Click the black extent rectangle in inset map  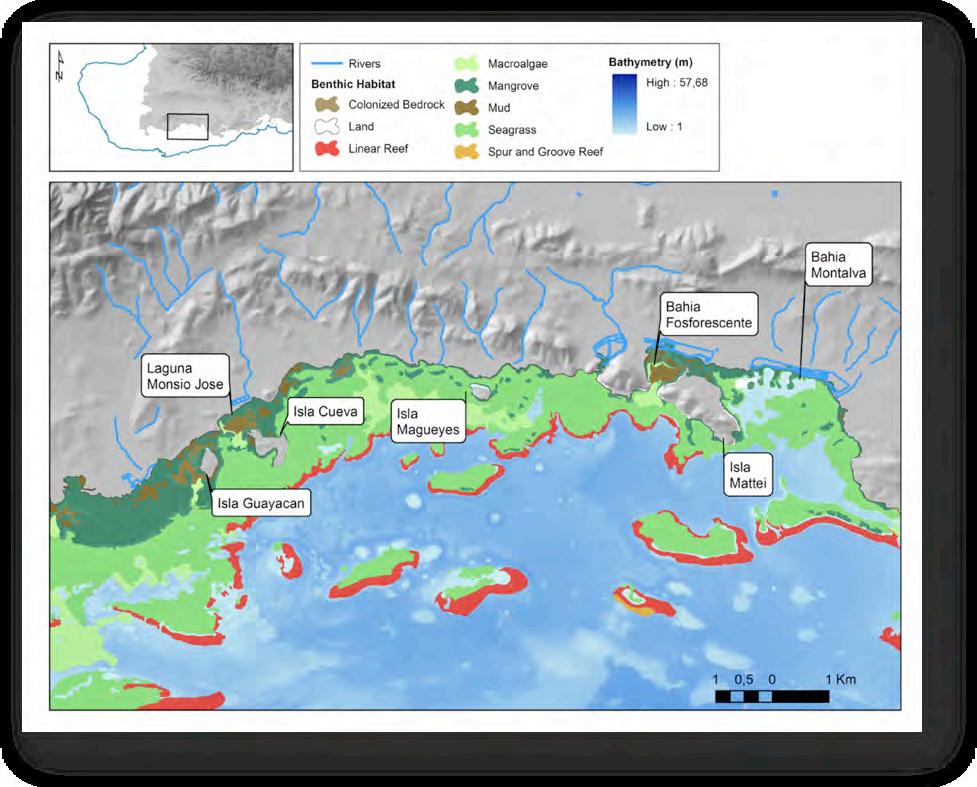coord(188,126)
